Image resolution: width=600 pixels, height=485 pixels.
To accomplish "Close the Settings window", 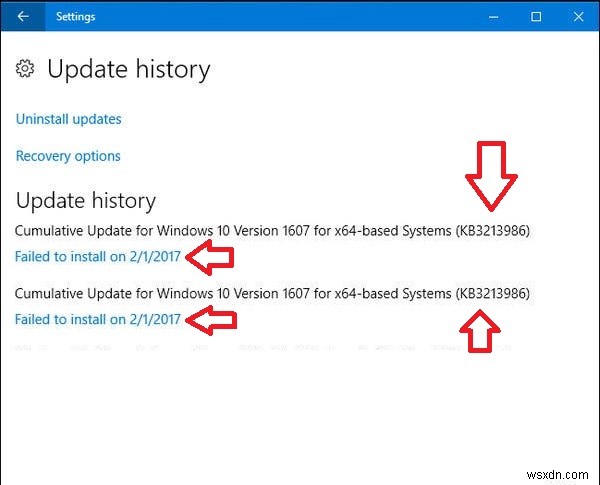I will pos(579,17).
